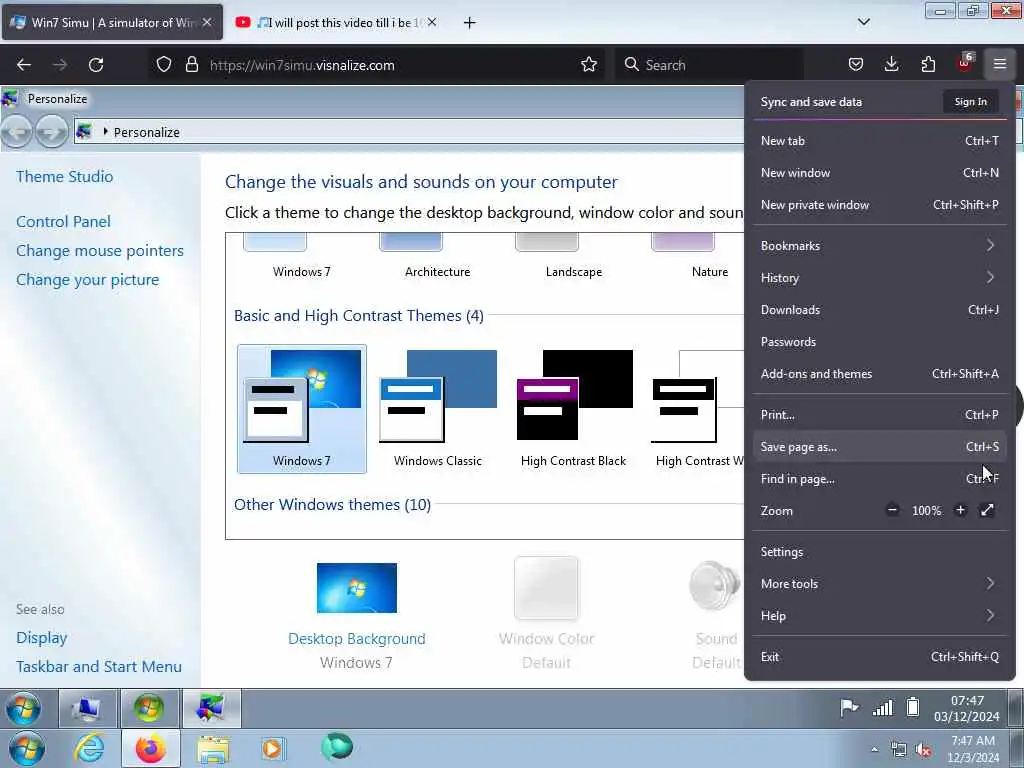The image size is (1024, 768).
Task: Choose Find in page… menu entry
Action: (880, 479)
